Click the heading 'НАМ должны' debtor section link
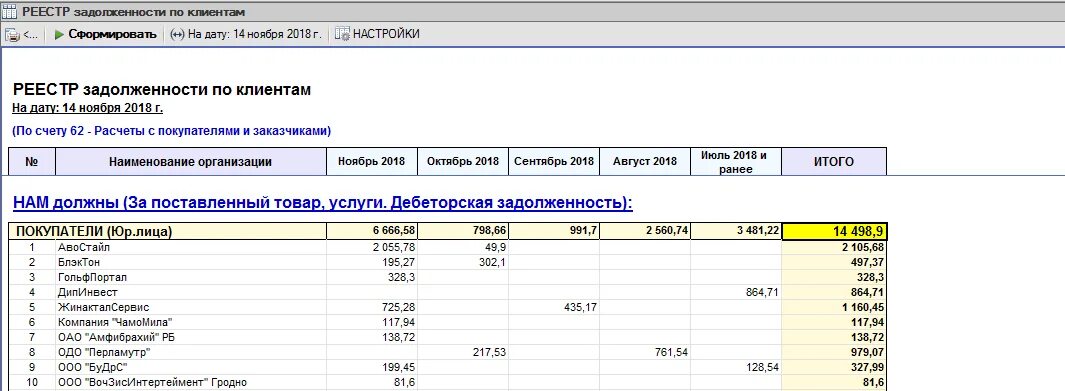Viewport: 1065px width, 391px height. pos(323,203)
